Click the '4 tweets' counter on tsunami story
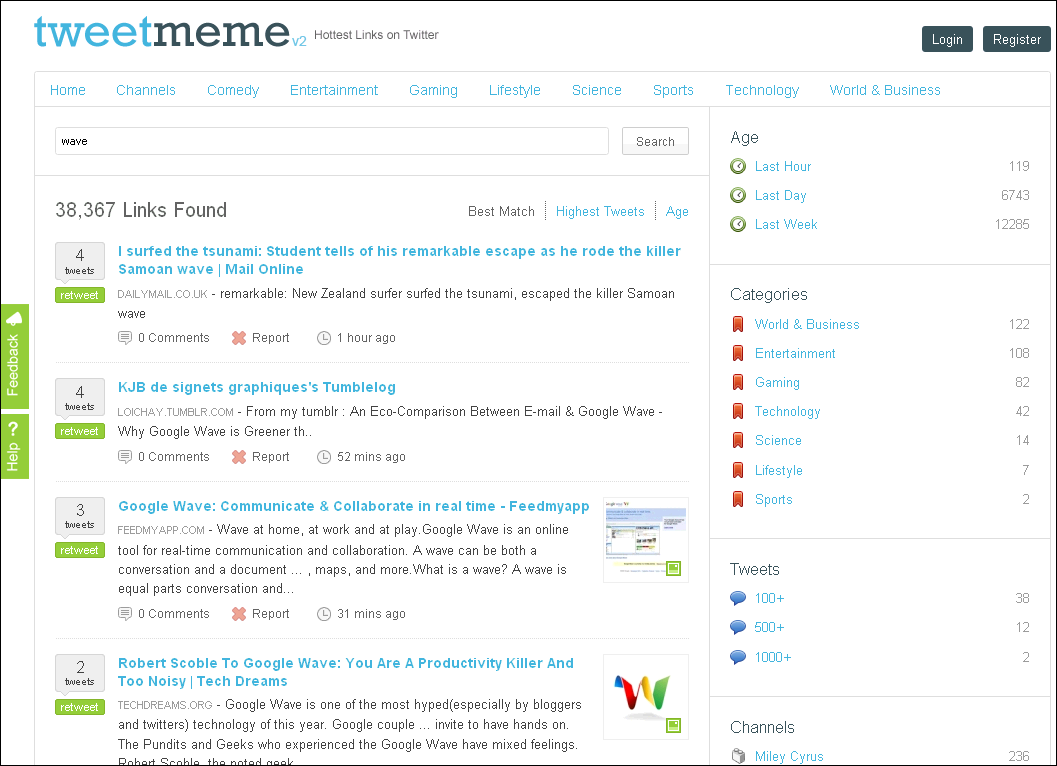1057x766 pixels. [x=80, y=262]
